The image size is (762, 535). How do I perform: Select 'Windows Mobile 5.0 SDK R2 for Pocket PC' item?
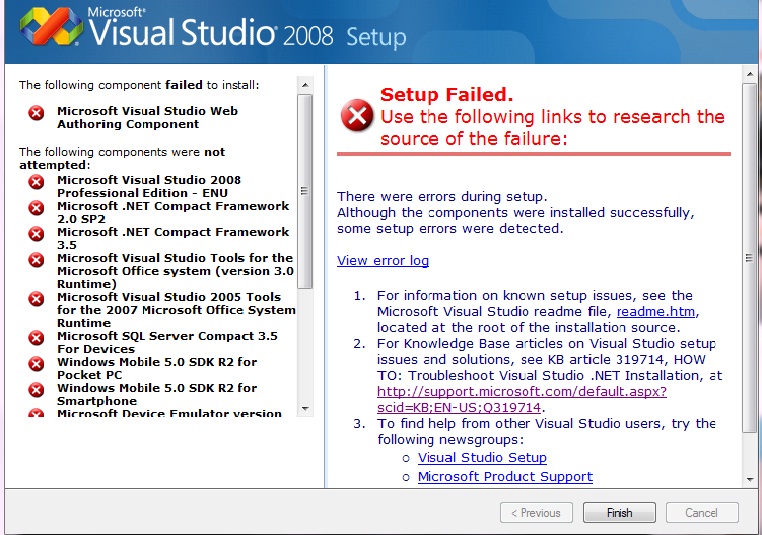point(157,368)
